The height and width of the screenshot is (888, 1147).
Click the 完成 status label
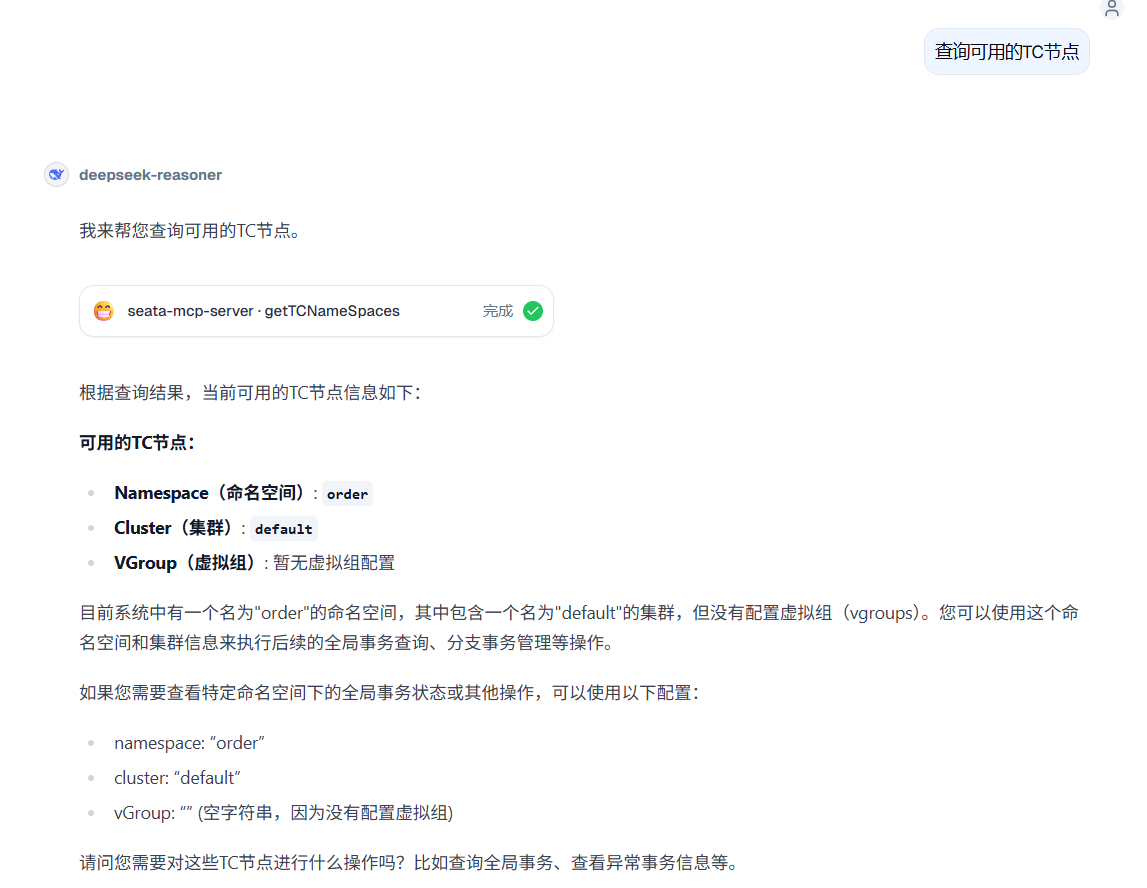pos(497,311)
